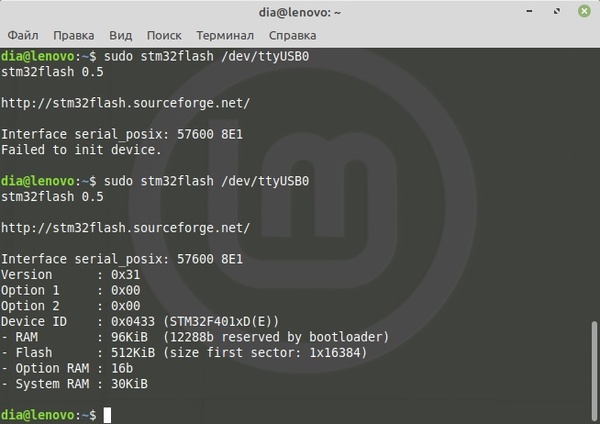Image resolution: width=600 pixels, height=424 pixels.
Task: Click the 'Failed to init device.' message
Action: click(81, 150)
